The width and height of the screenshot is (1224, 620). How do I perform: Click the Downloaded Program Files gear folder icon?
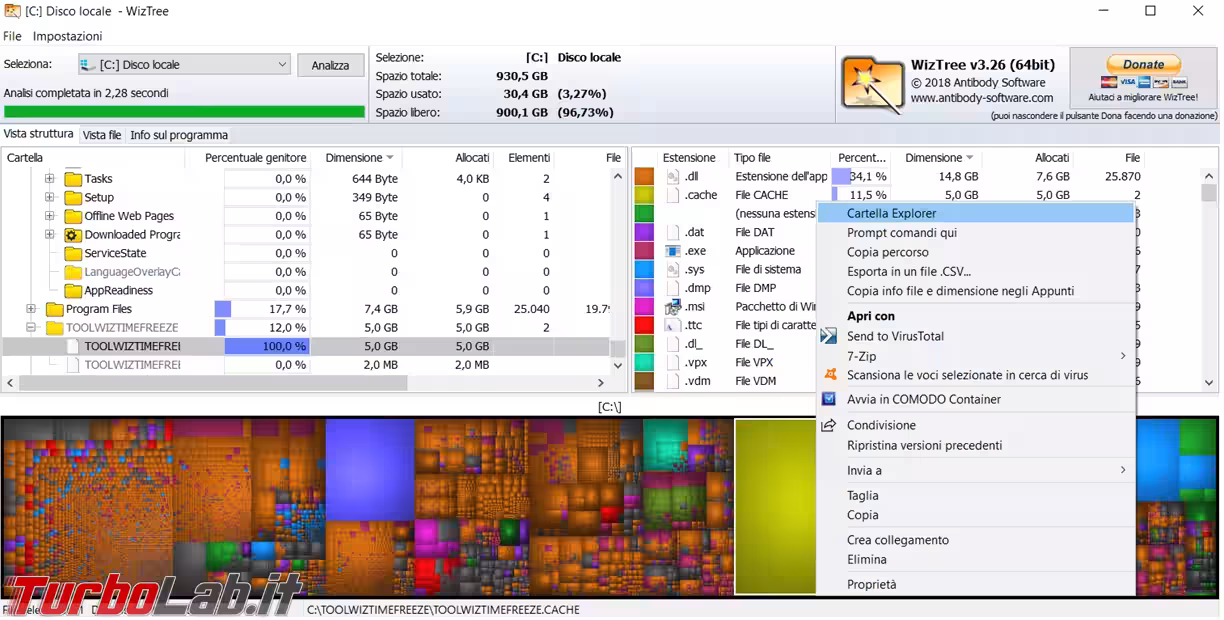[72, 235]
